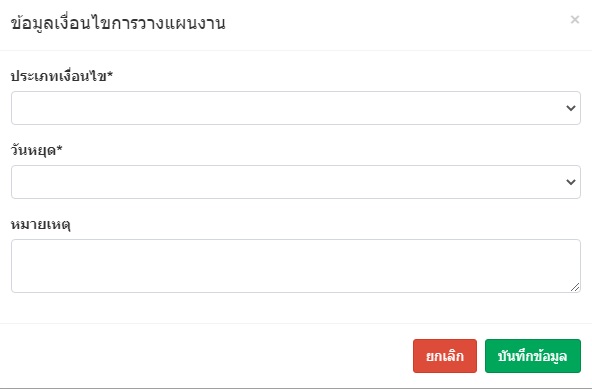592x389 pixels.
Task: Close the ข้อมูลเงื่อนไขการวางแผนงาน dialog with X
Action: tap(575, 20)
